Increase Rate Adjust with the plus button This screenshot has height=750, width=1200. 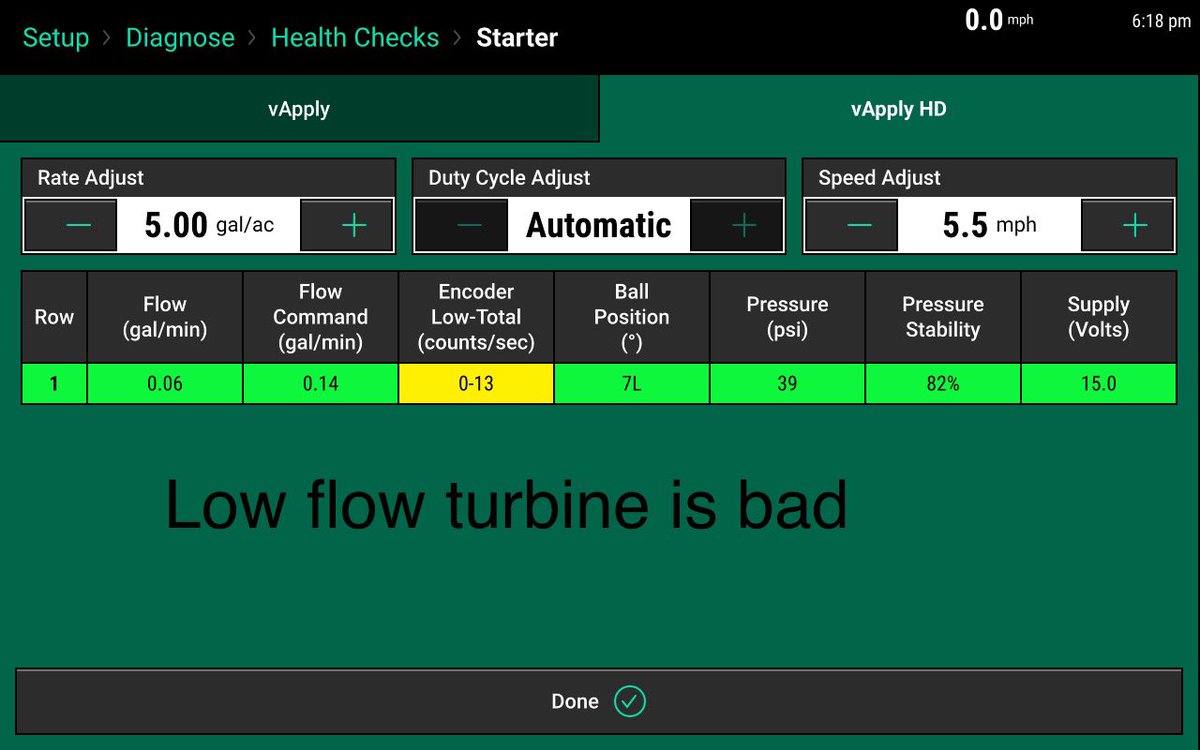346,225
